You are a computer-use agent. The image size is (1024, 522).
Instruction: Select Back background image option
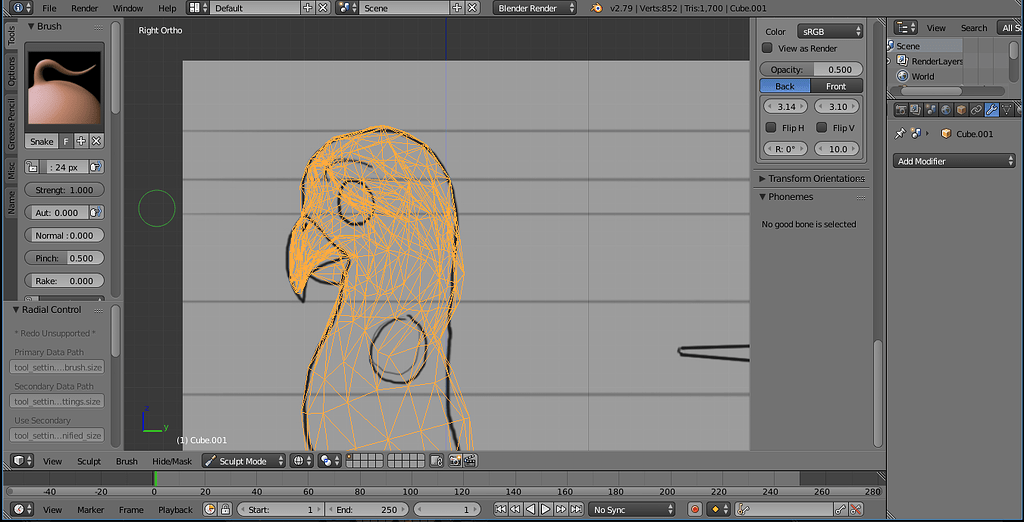[x=785, y=86]
